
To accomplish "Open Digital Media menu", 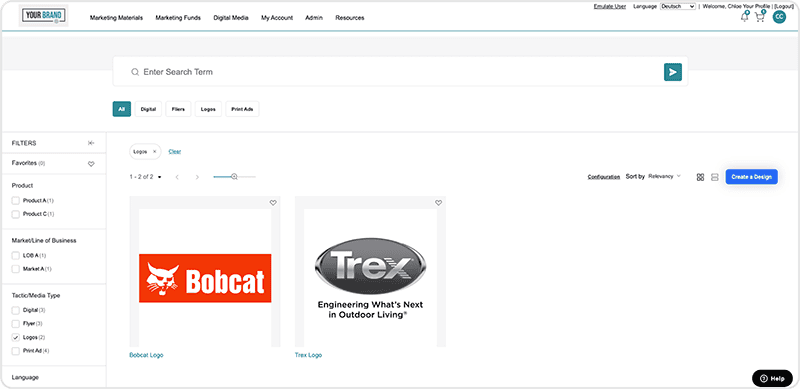I will click(x=231, y=18).
